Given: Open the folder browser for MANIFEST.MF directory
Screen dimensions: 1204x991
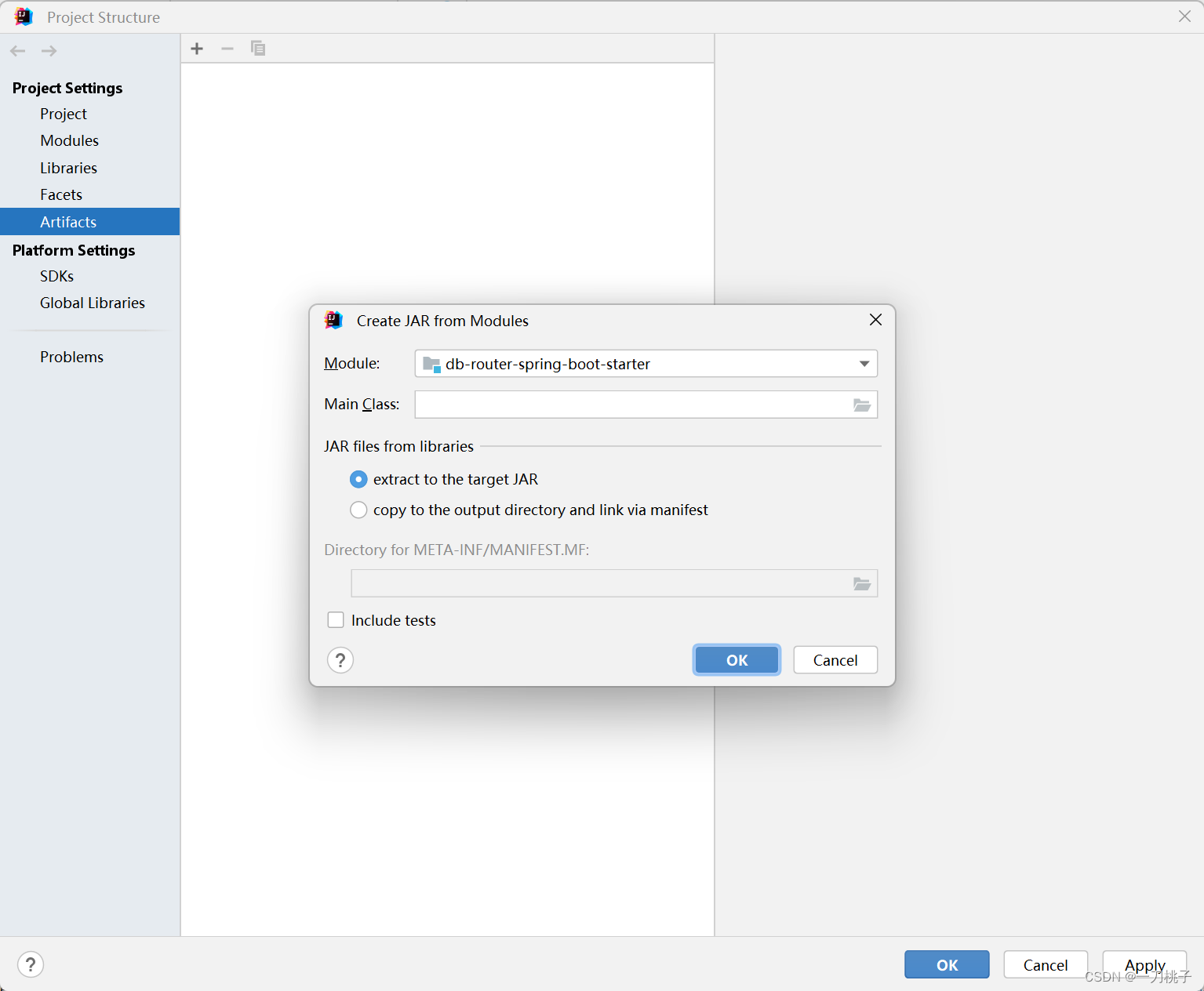Looking at the screenshot, I should (862, 583).
